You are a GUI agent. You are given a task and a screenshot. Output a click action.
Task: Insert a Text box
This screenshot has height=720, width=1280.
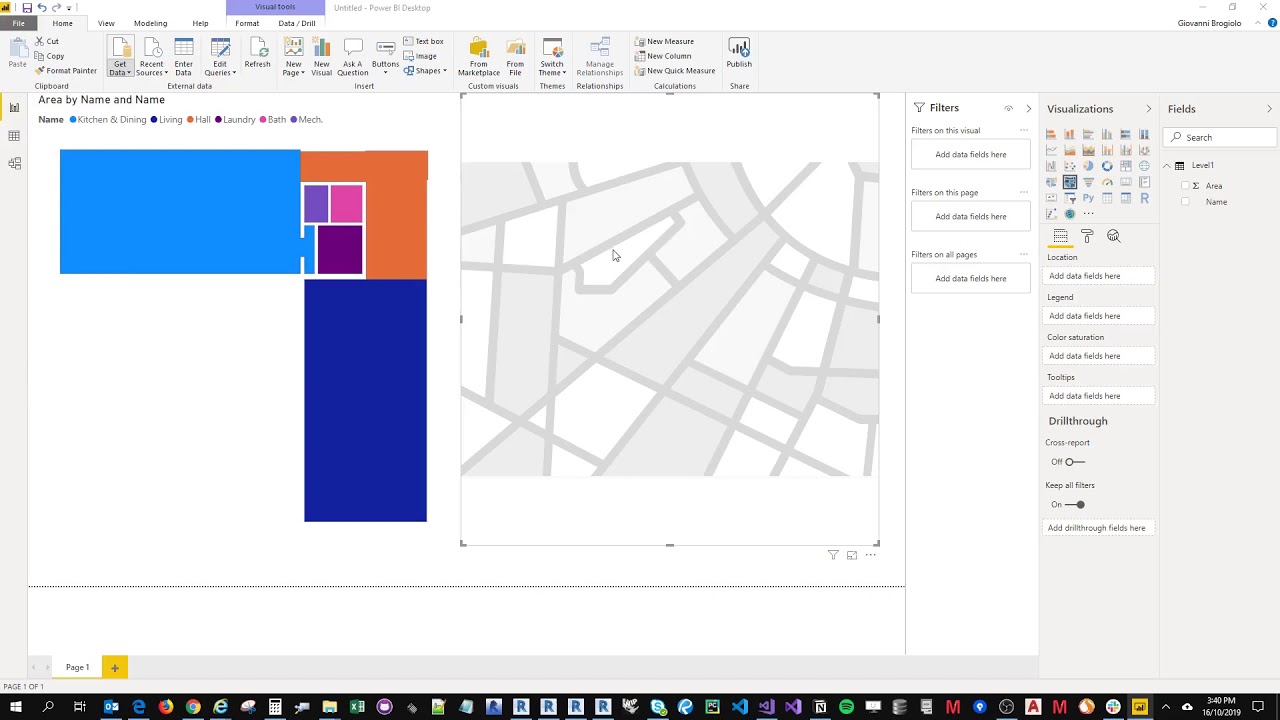[x=424, y=42]
